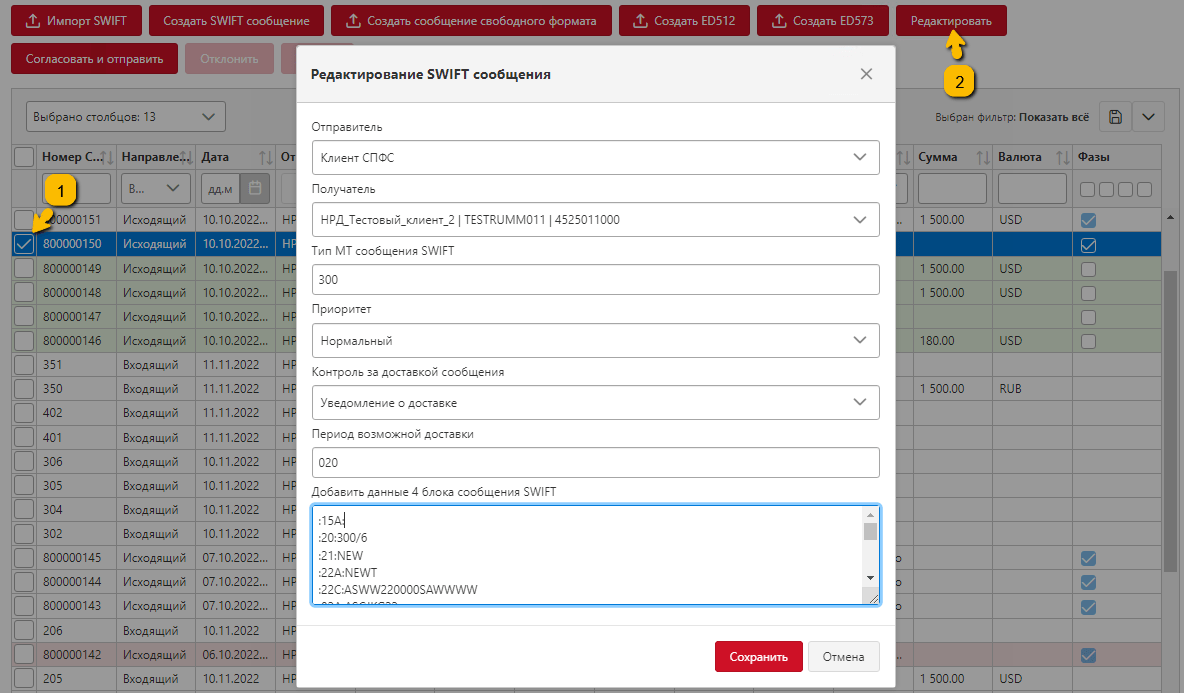Image resolution: width=1184 pixels, height=693 pixels.
Task: Sort table by the Дата column
Action: point(265,157)
